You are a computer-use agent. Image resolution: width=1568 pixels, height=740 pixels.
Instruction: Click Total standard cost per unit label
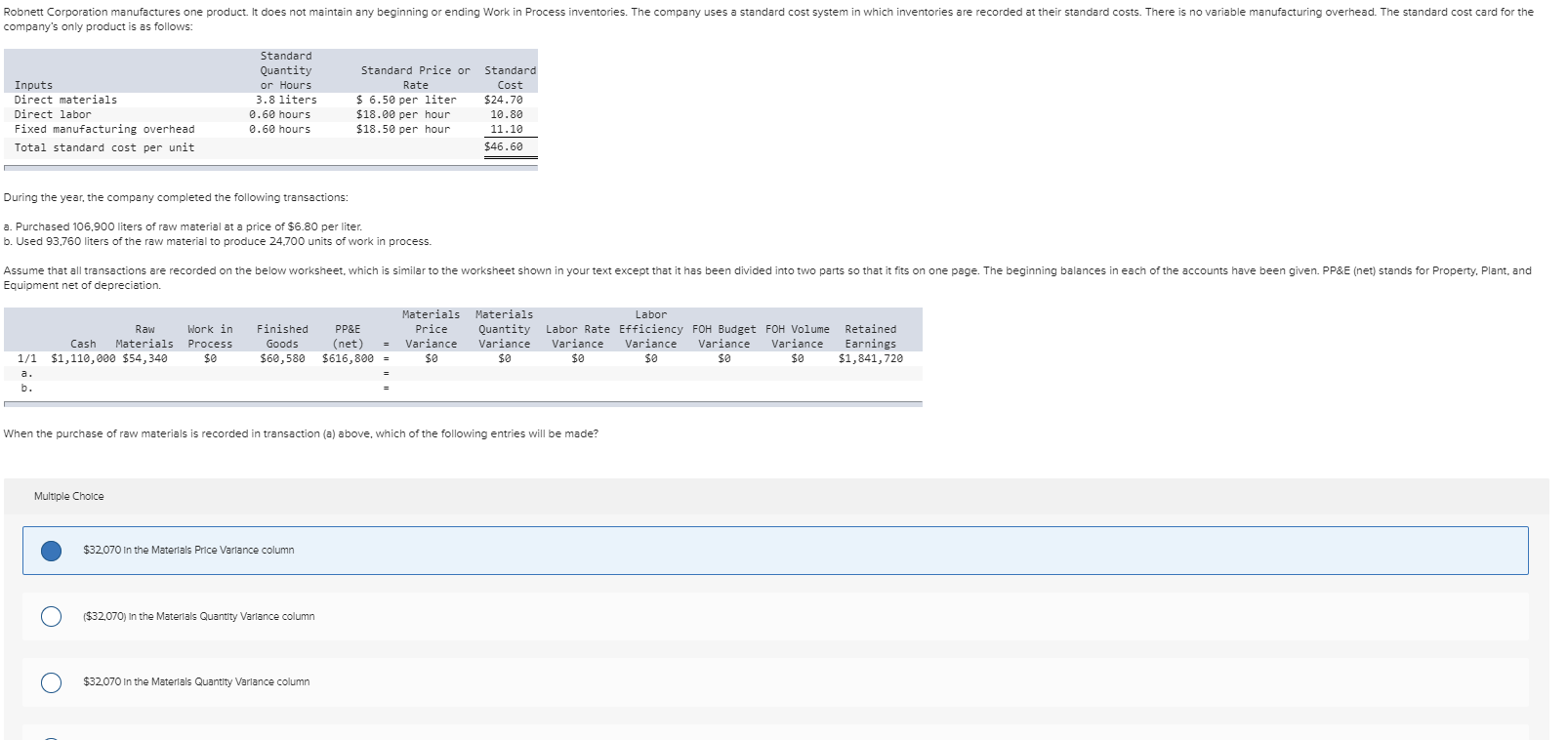click(x=104, y=147)
